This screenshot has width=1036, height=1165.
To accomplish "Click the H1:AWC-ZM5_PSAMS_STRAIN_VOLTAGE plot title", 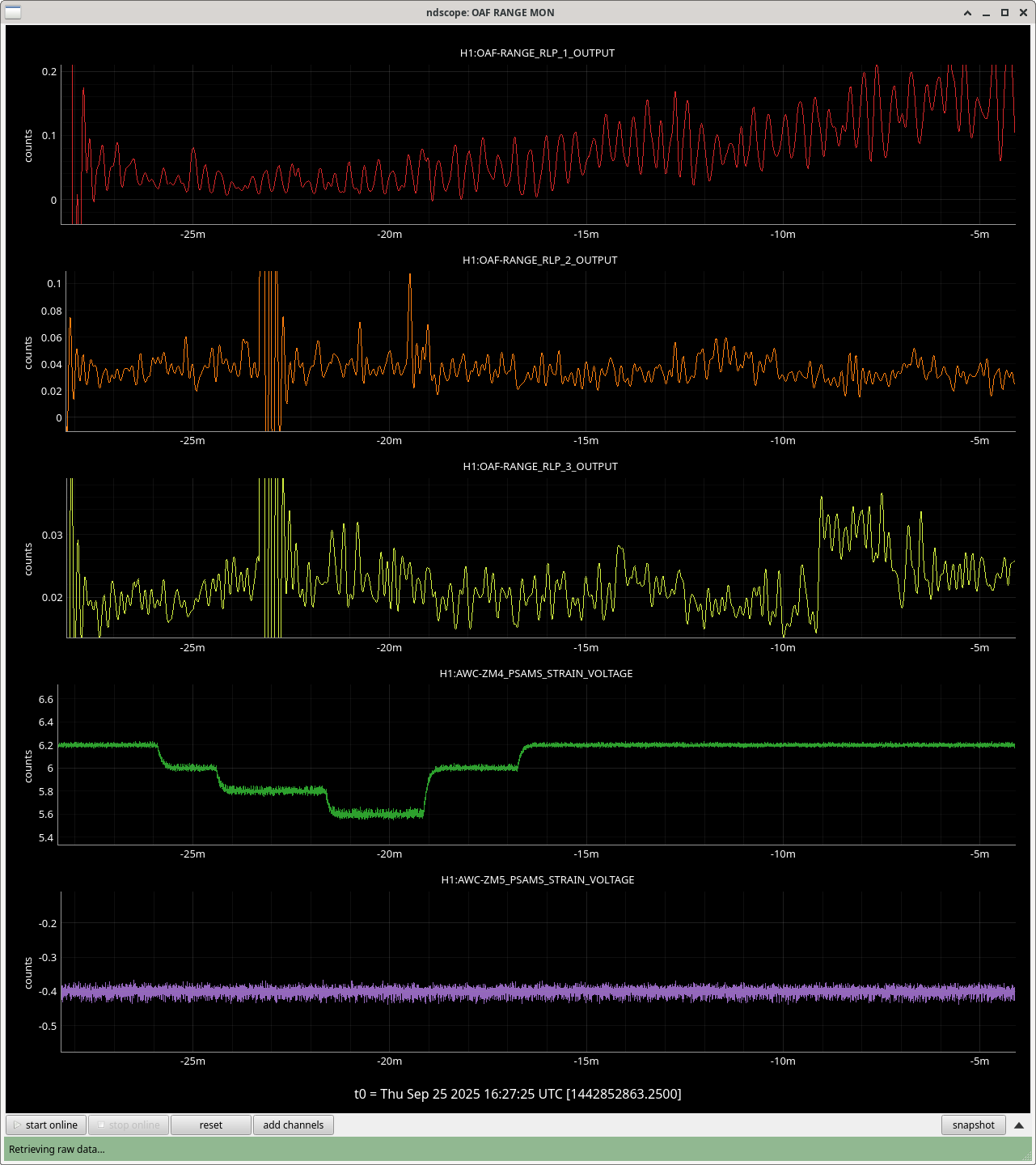I will (x=537, y=880).
